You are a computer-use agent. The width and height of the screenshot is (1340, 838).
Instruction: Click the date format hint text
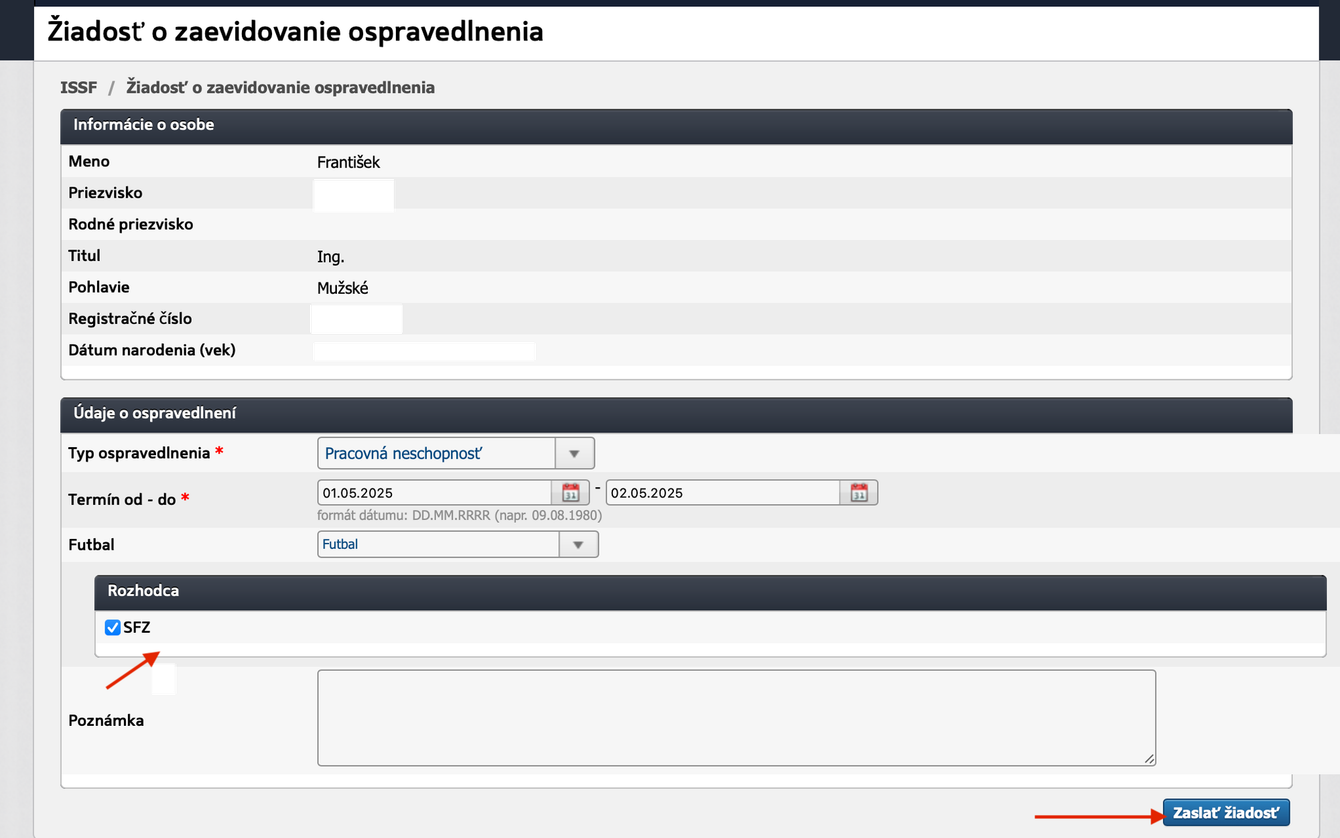(x=459, y=516)
